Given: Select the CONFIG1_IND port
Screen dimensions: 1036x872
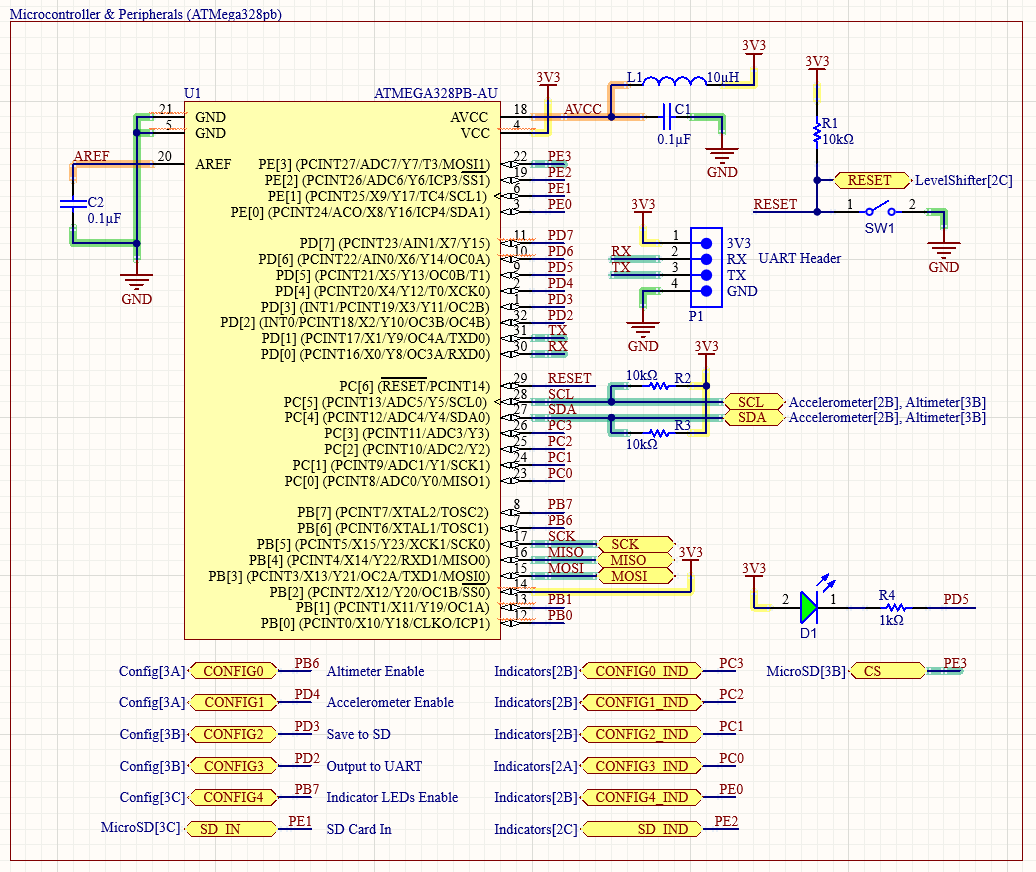Looking at the screenshot, I should pos(642,702).
